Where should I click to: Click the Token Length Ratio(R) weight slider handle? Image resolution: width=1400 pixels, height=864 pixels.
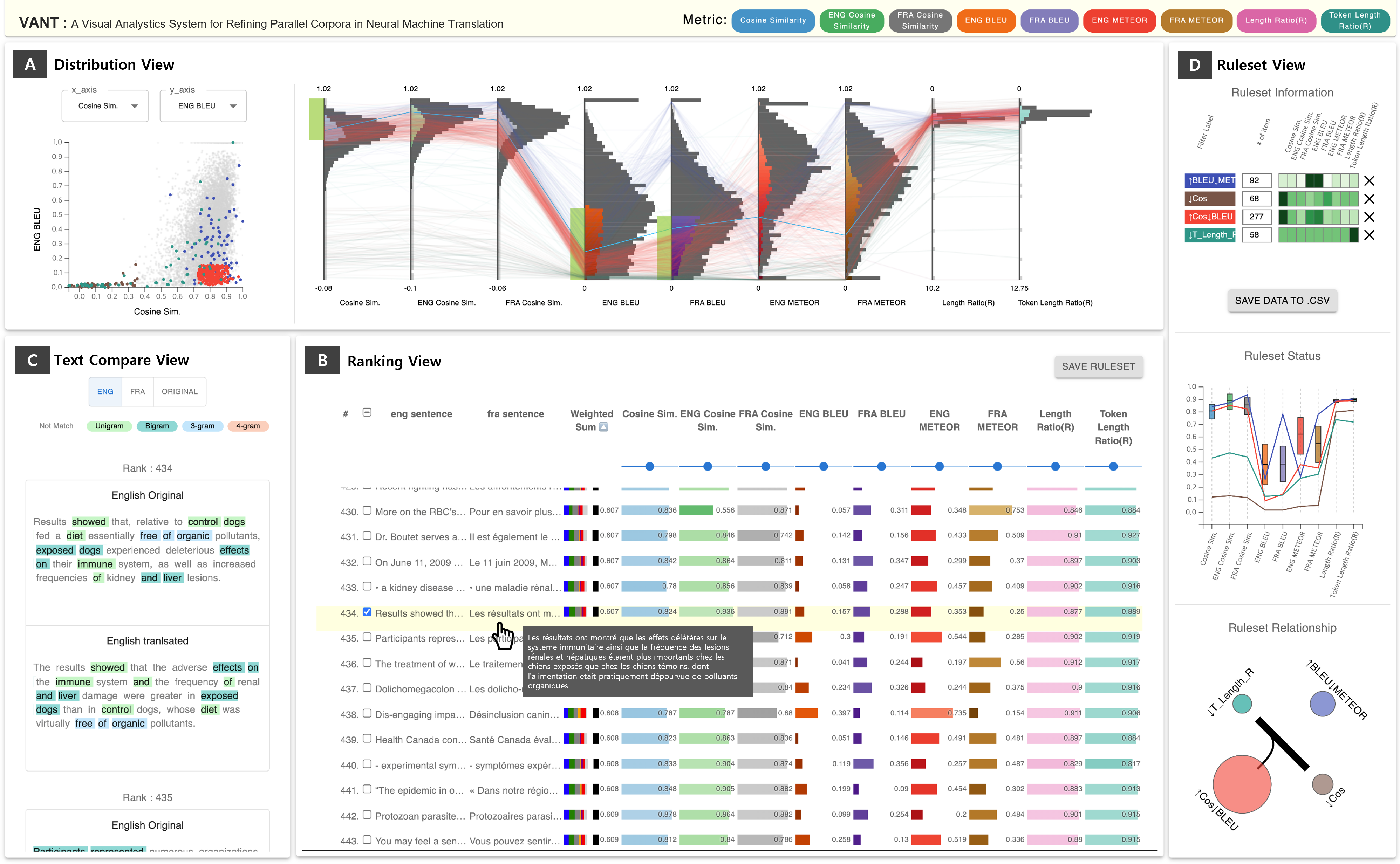pyautogui.click(x=1113, y=466)
